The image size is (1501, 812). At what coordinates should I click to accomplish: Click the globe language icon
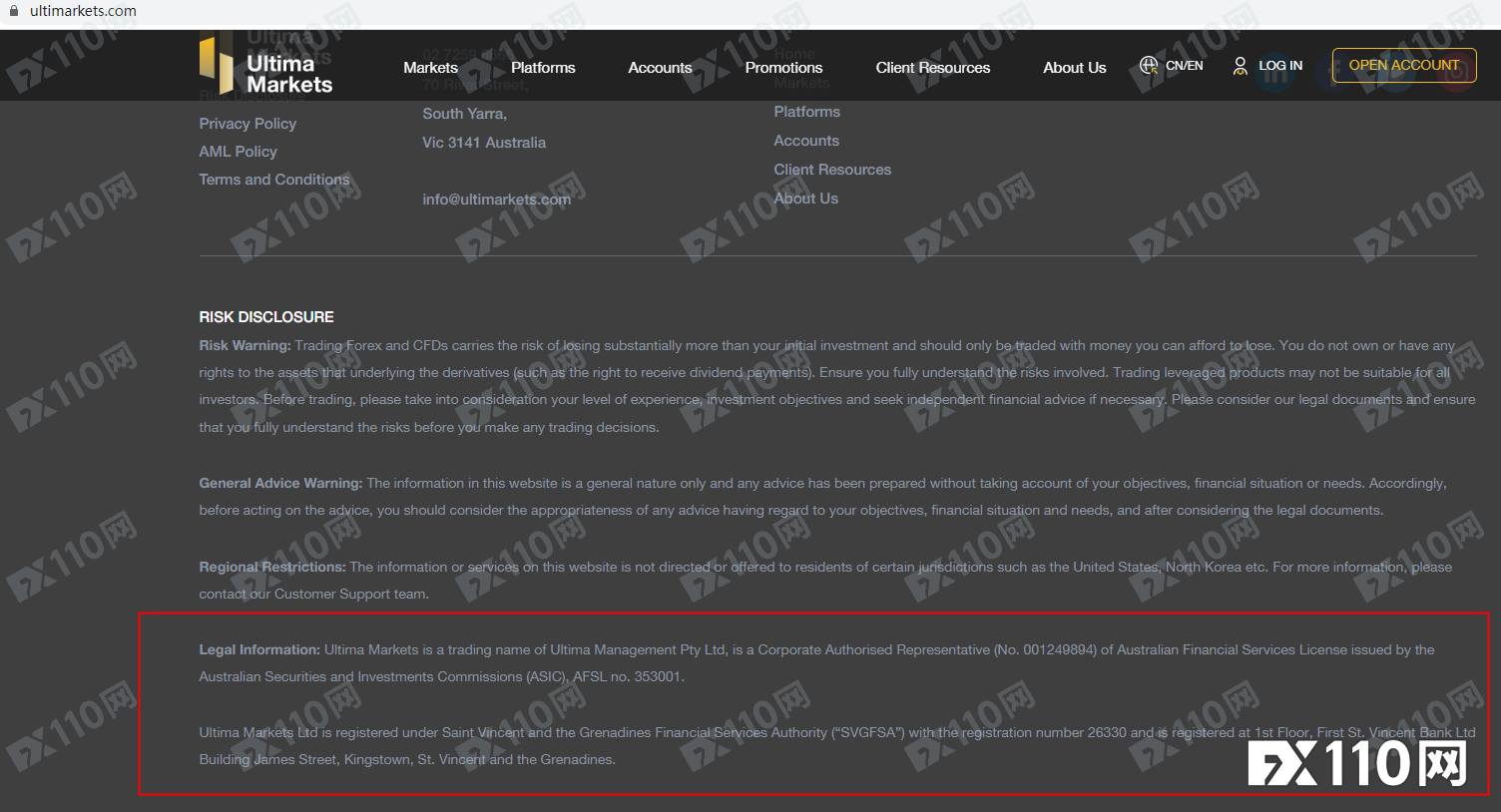tap(1149, 66)
